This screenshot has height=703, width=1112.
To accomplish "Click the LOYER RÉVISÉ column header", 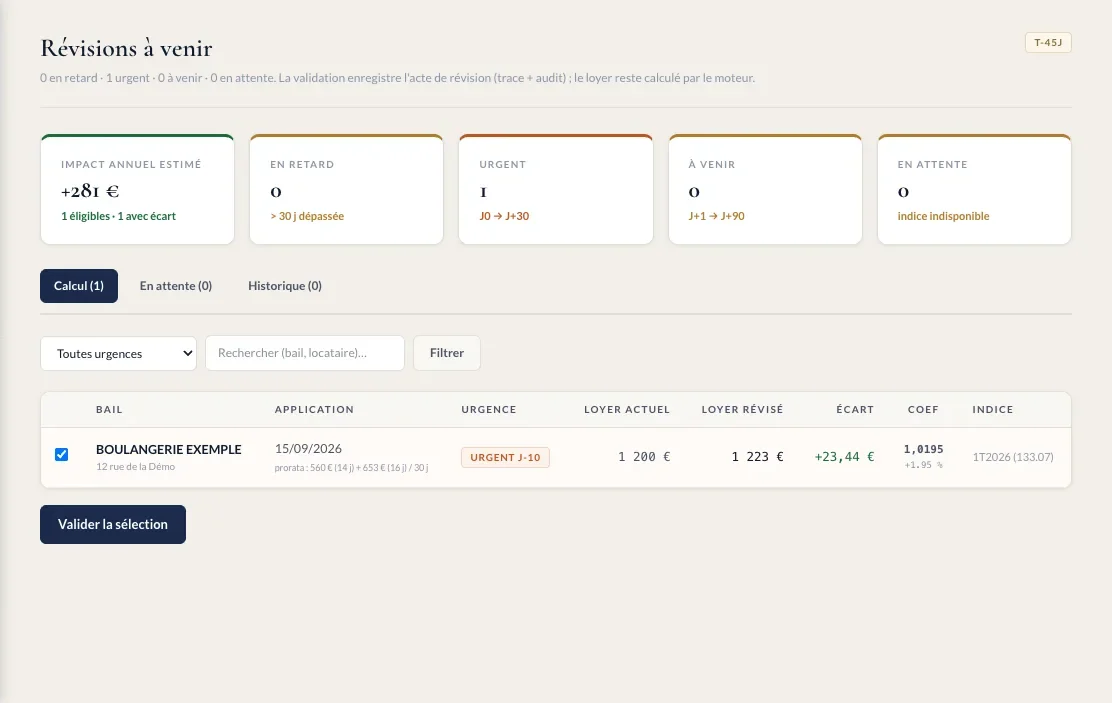I will click(x=743, y=409).
